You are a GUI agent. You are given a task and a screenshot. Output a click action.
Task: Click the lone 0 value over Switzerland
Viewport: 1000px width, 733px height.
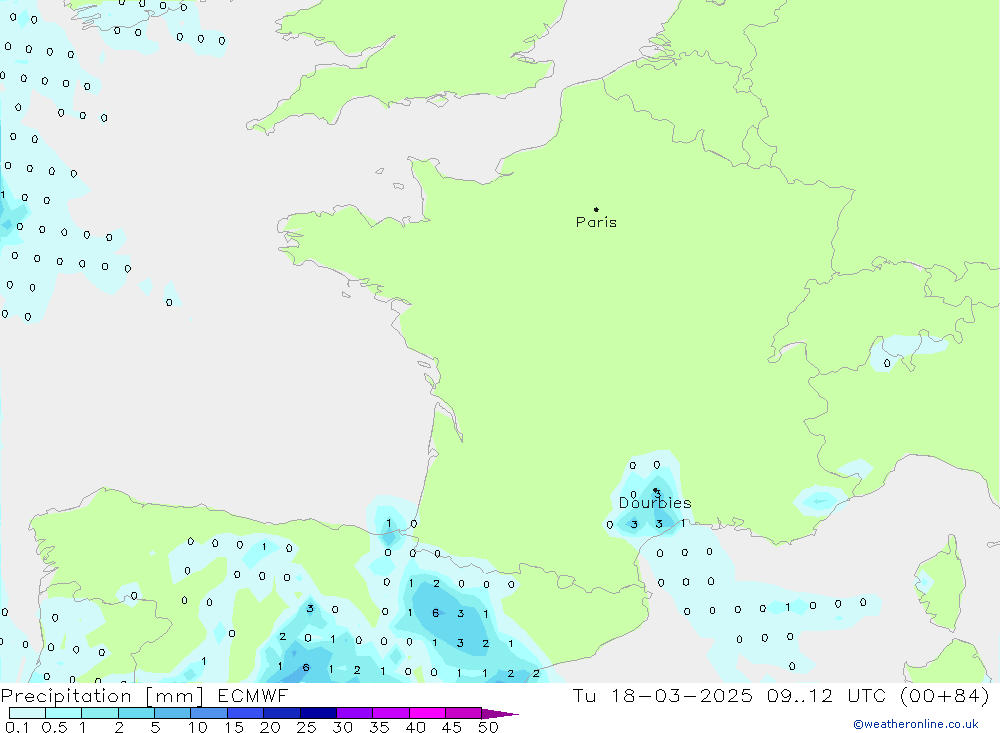(x=887, y=364)
